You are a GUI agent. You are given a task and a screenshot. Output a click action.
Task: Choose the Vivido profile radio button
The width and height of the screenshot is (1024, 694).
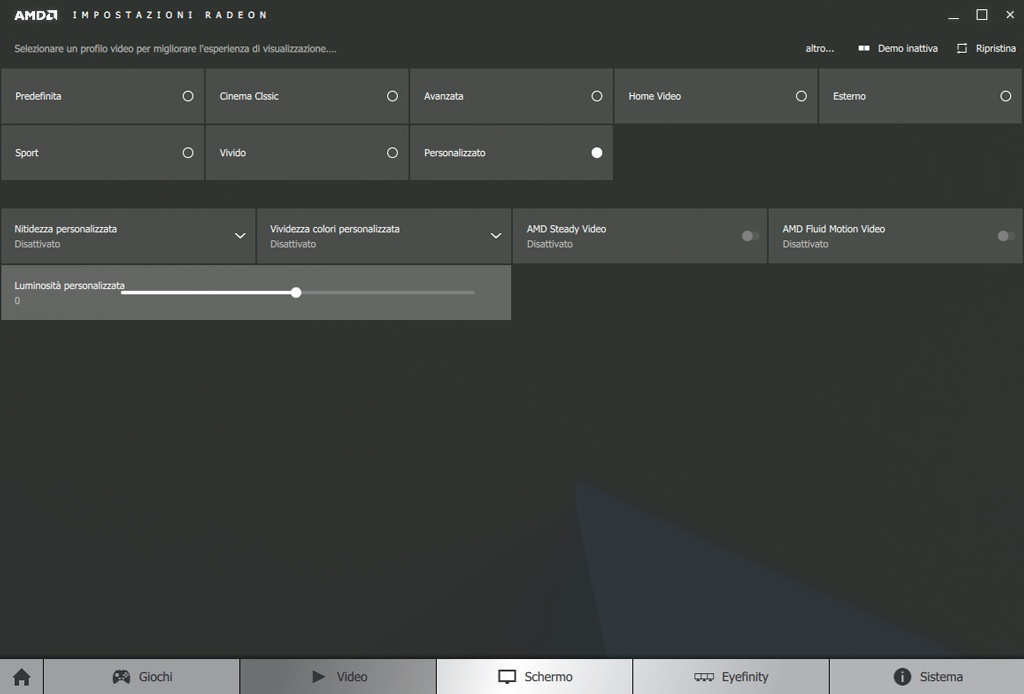(392, 153)
